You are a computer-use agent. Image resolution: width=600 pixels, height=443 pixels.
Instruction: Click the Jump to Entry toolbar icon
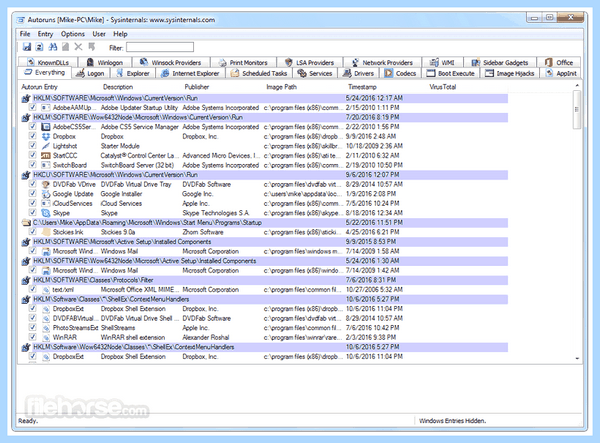point(91,47)
